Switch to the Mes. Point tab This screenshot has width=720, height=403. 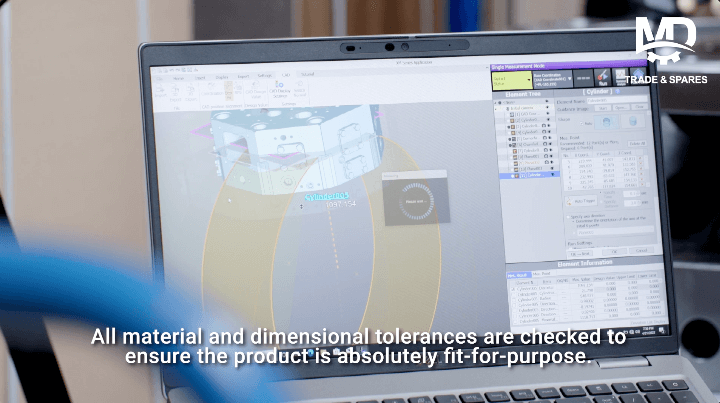tap(542, 273)
